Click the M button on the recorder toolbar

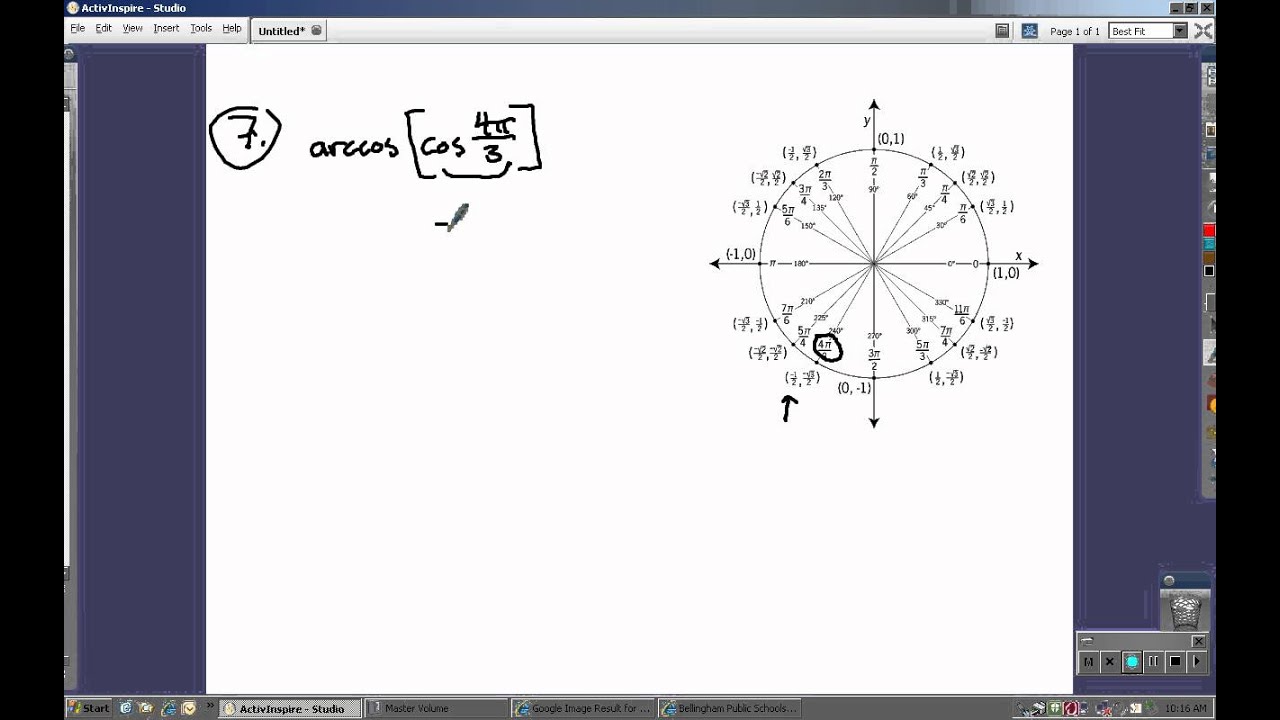click(1088, 661)
